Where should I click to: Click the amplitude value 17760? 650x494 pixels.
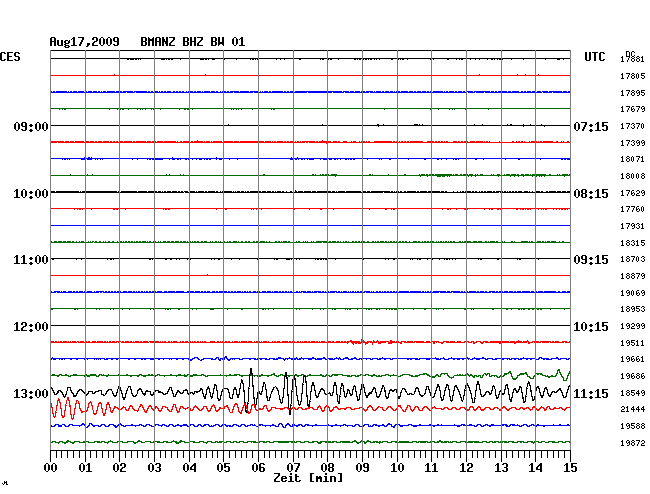[633, 209]
